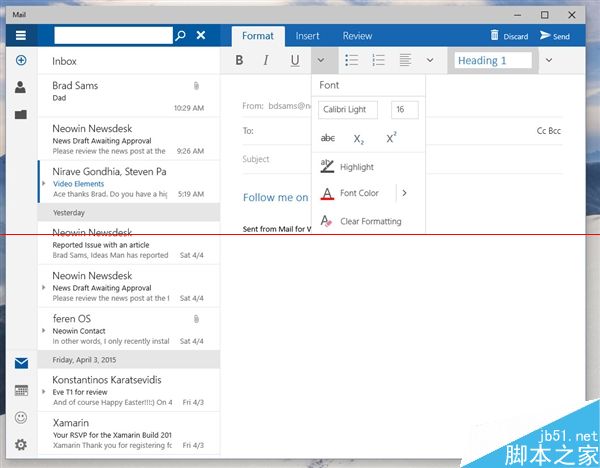Switch to the Calendar app icon
The height and width of the screenshot is (468, 600).
point(20,390)
